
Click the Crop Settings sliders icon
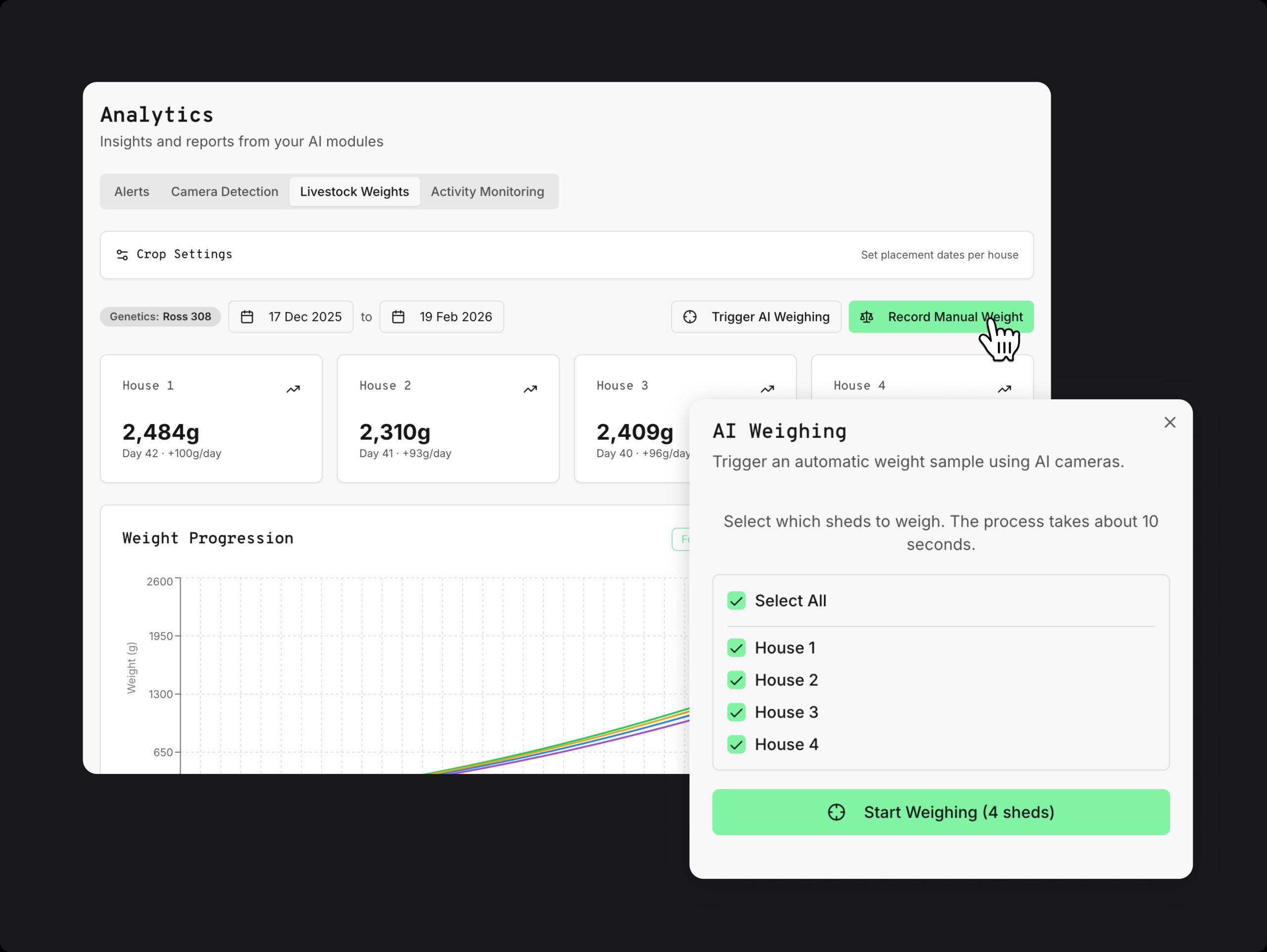click(x=122, y=255)
